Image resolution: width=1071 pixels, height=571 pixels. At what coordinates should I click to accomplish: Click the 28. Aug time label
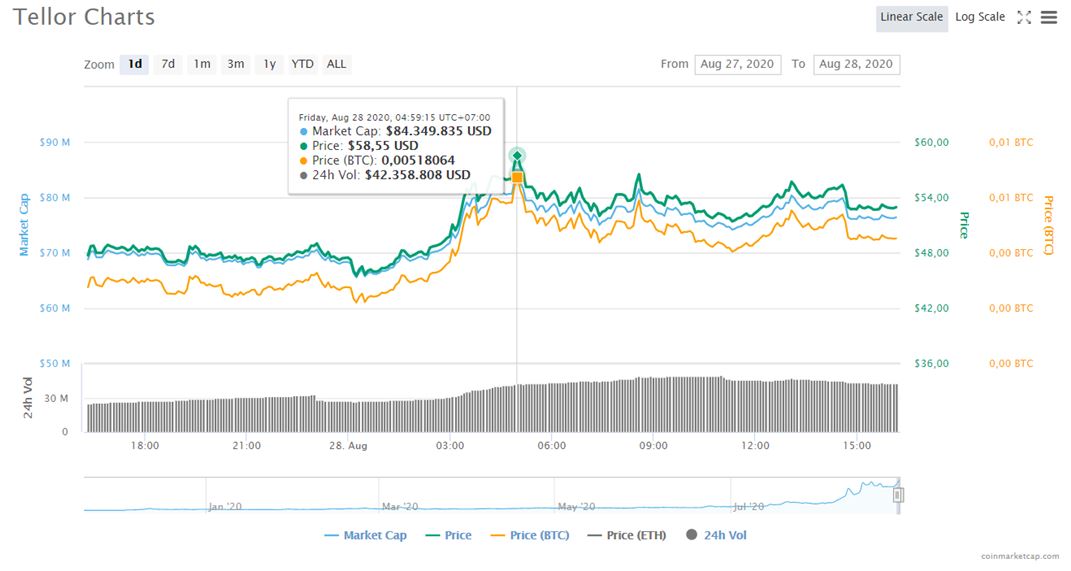tap(348, 445)
